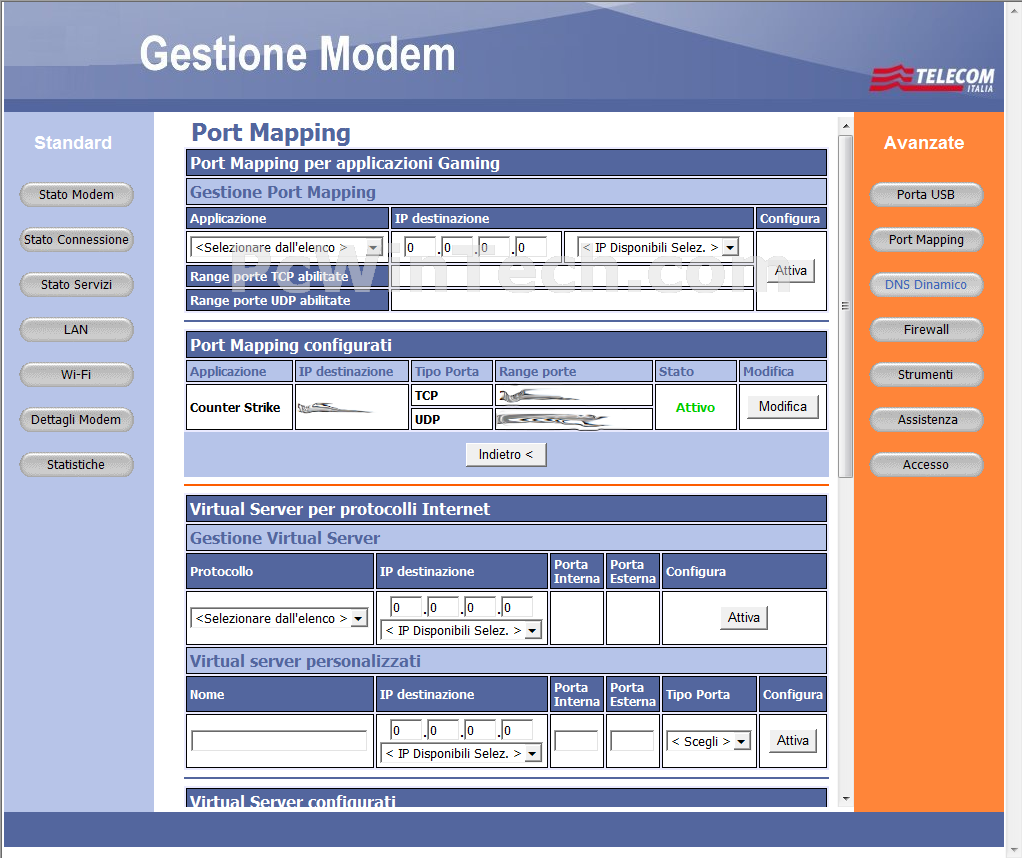Screen dimensions: 1022x858
Task: Click Porta Esterna field in personalizzati row
Action: pyautogui.click(x=632, y=741)
